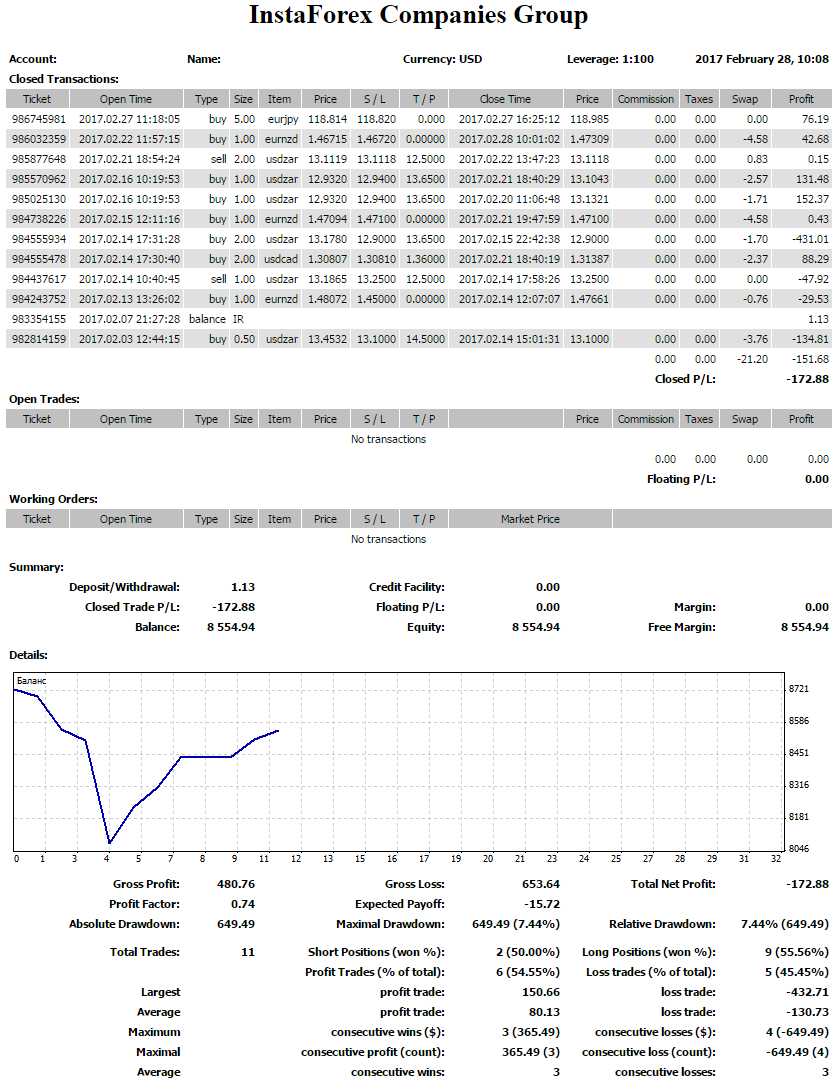
Task: Click the Close Time column header
Action: [505, 99]
